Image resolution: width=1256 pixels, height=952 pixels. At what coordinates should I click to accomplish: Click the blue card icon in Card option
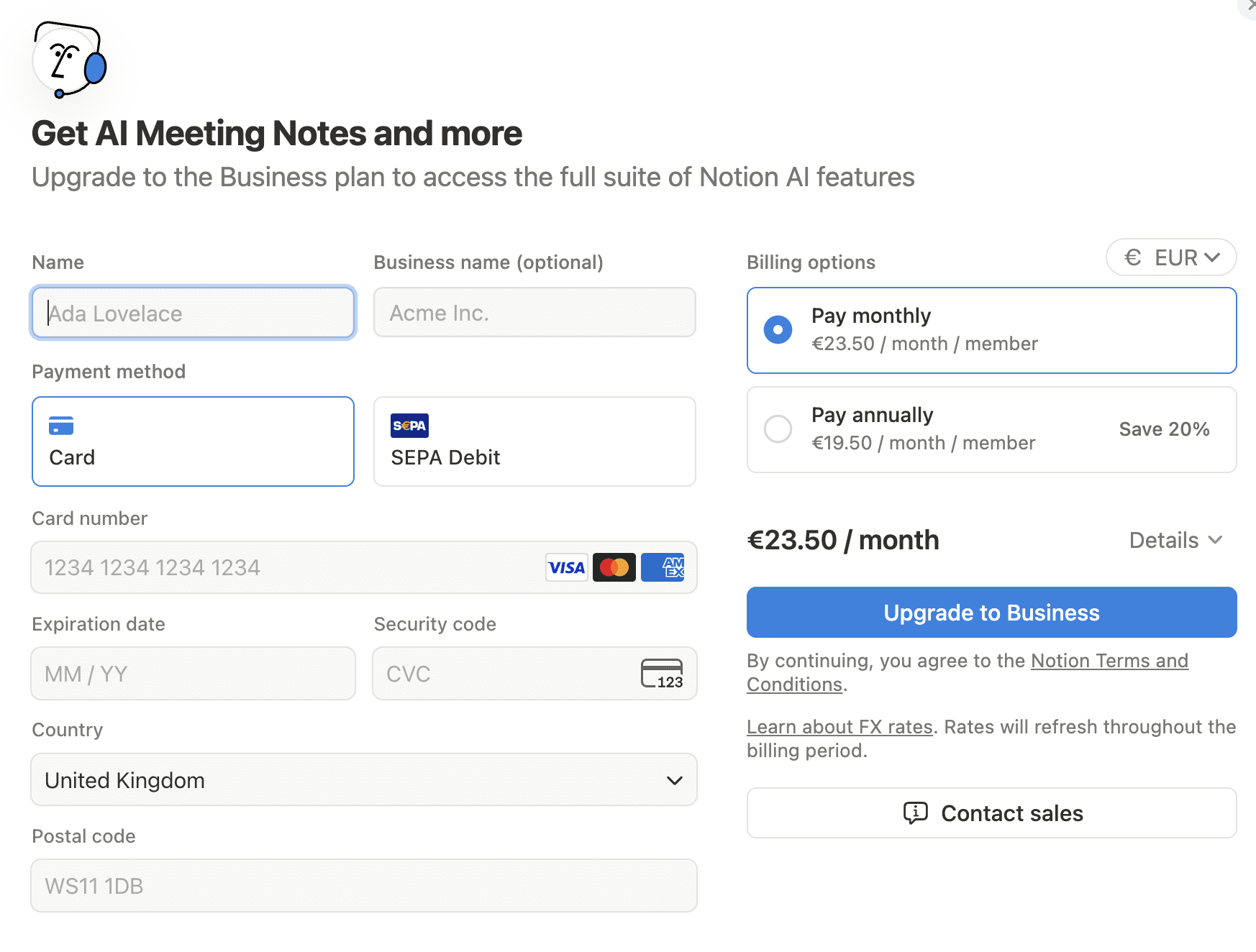[61, 426]
